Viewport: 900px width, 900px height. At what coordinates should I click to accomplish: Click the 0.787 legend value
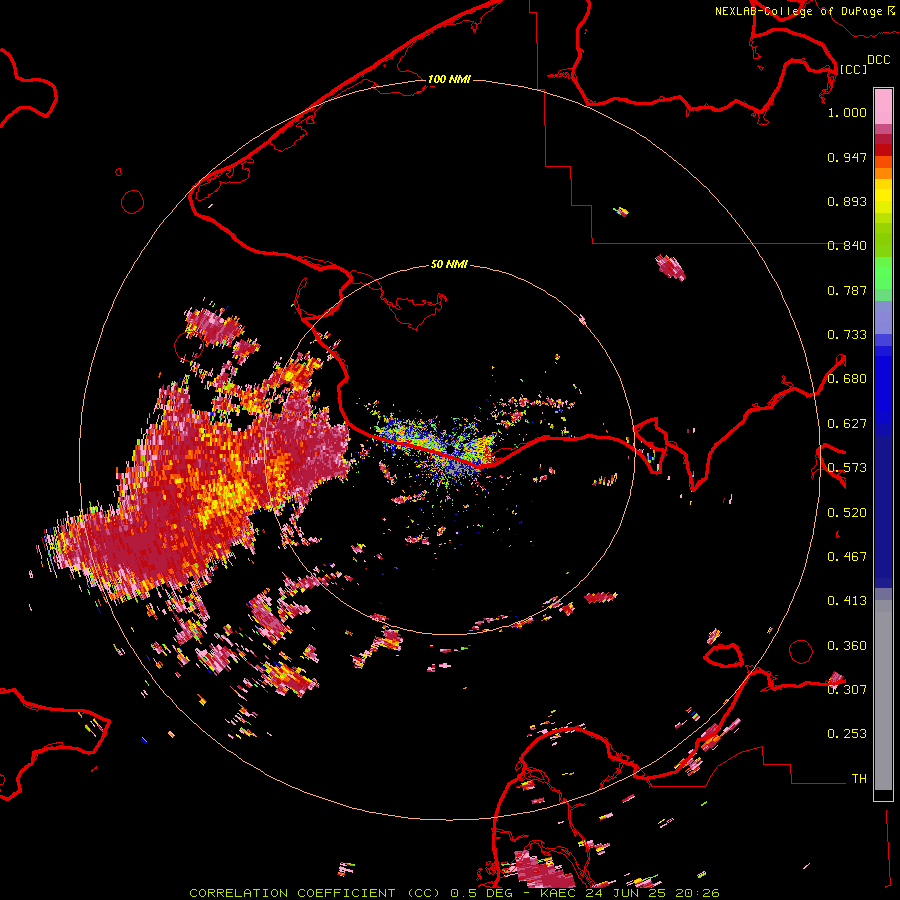click(847, 290)
